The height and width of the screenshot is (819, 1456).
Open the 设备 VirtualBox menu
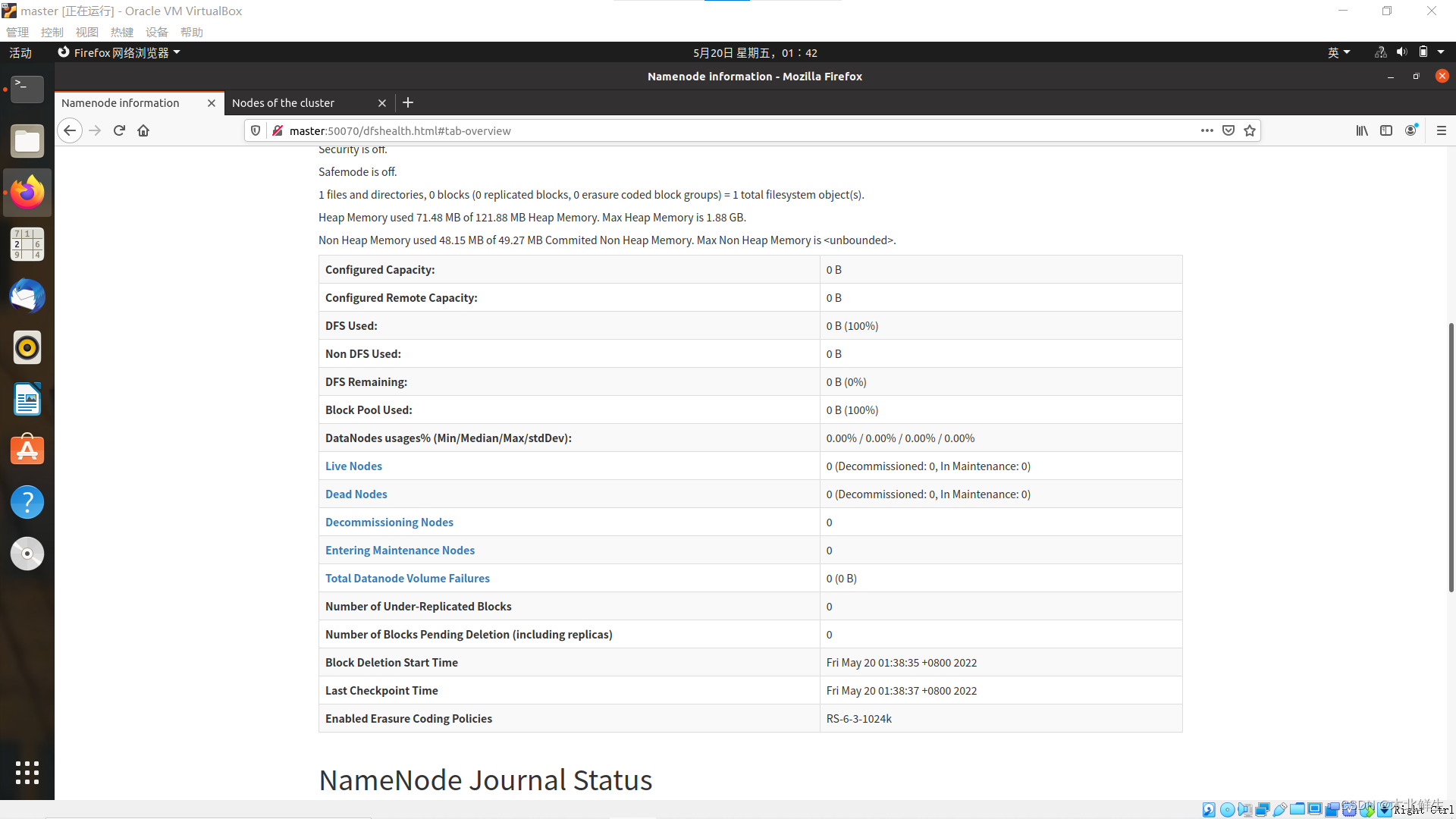pos(156,32)
